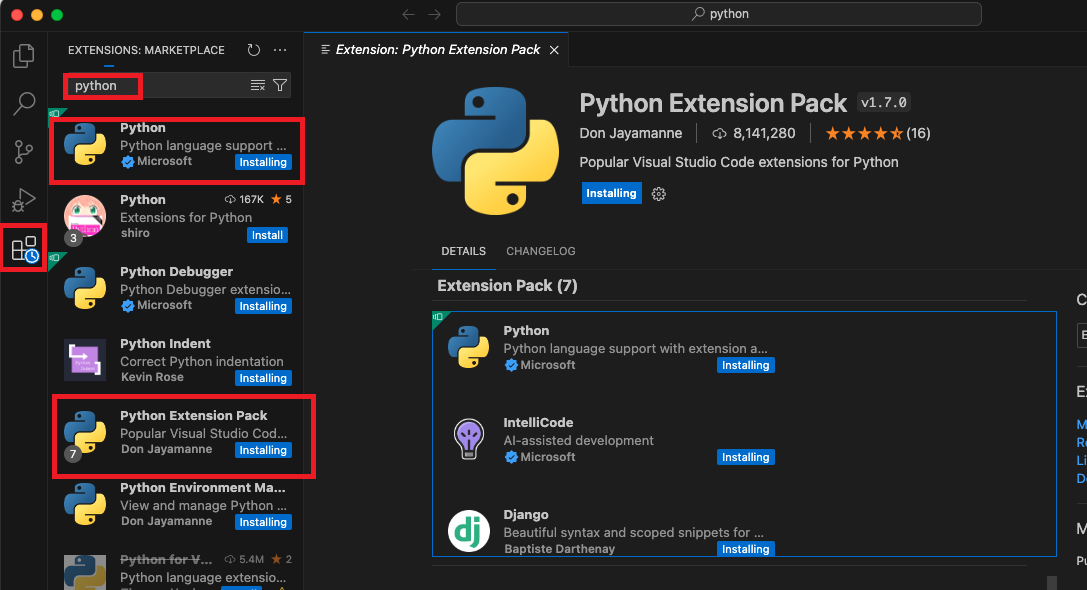
Task: Click the pack count badge 7 on Extension Pack icon
Action: [x=73, y=454]
